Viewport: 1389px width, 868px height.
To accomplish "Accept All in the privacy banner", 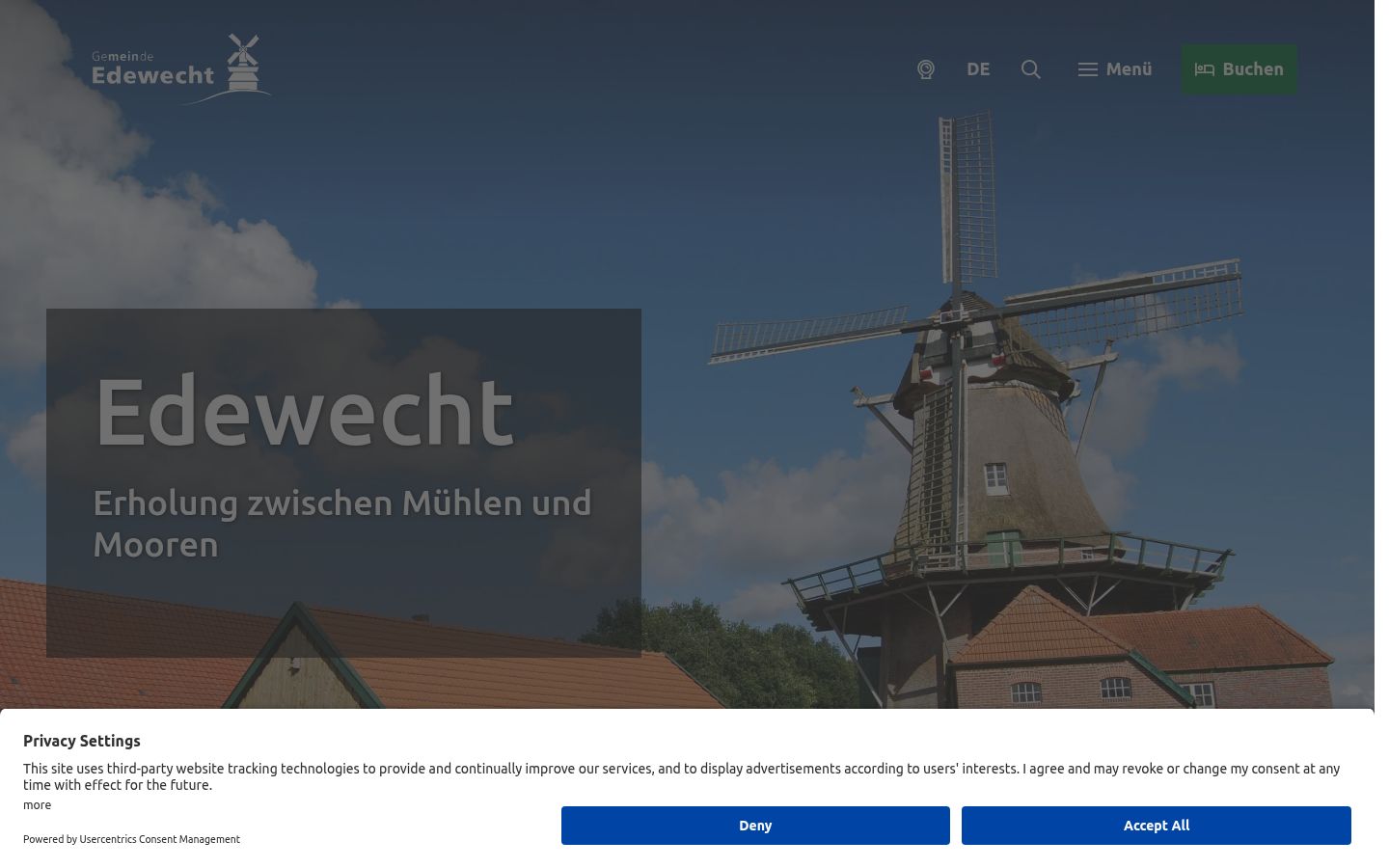I will [x=1157, y=826].
